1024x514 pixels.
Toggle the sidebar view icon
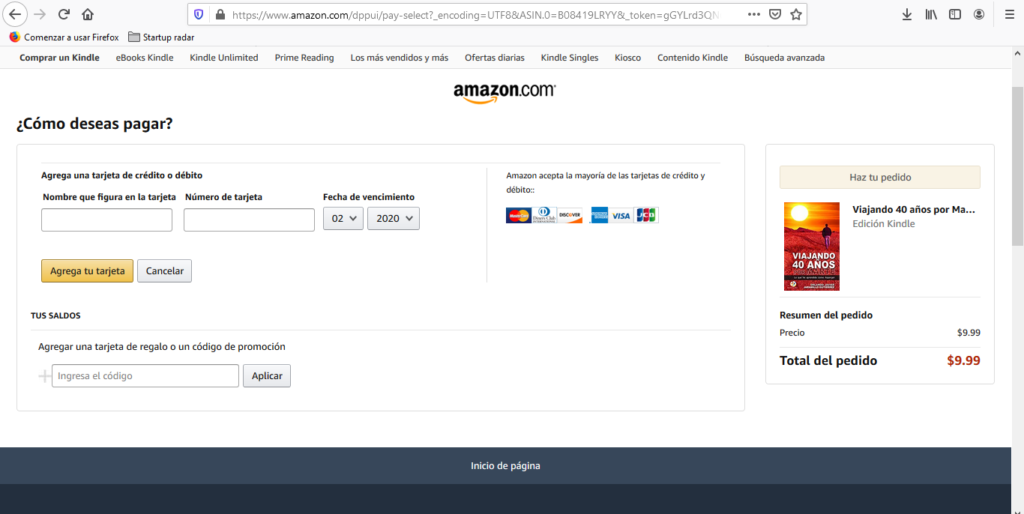pyautogui.click(x=955, y=14)
